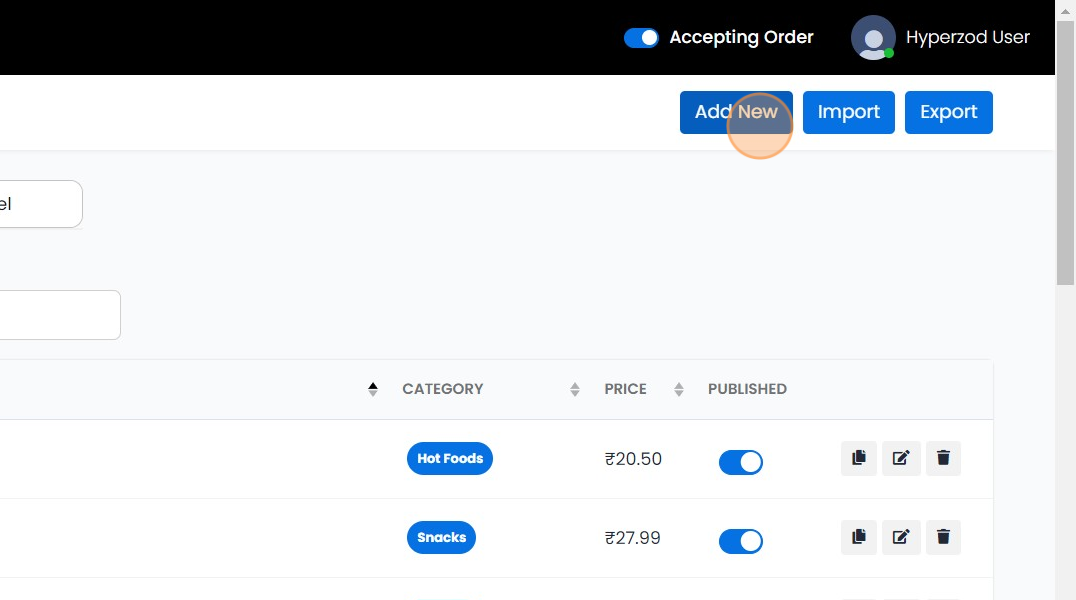1076x600 pixels.
Task: Click the scrollbar up arrow
Action: (x=1064, y=9)
